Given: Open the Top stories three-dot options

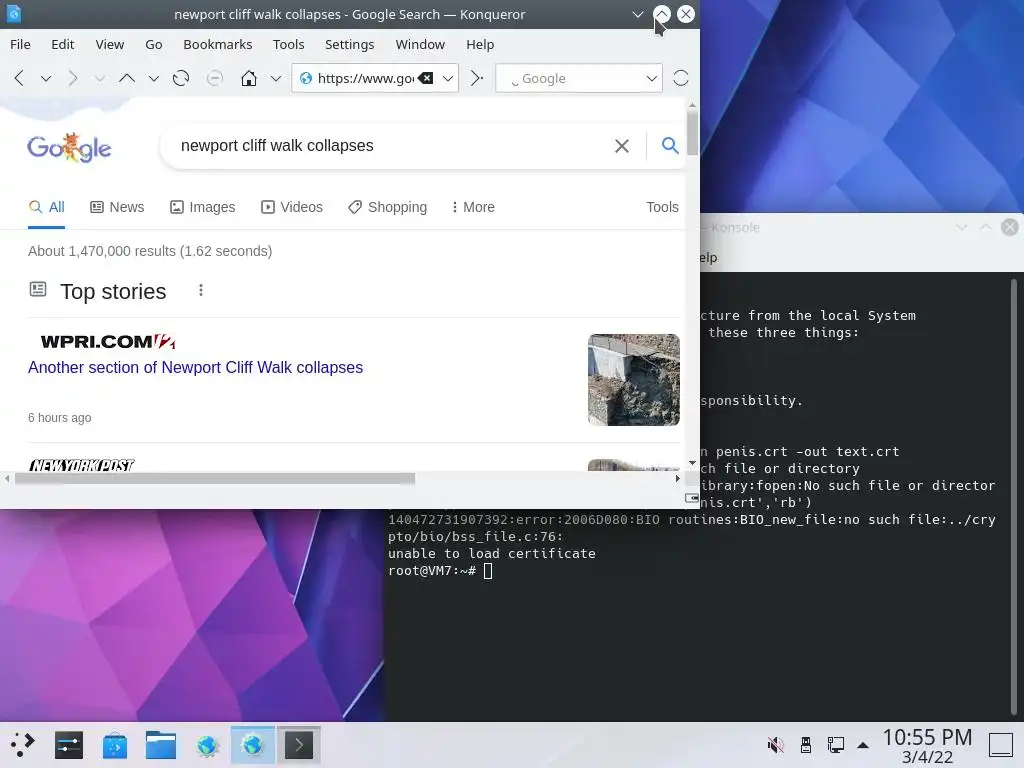Looking at the screenshot, I should click(200, 290).
